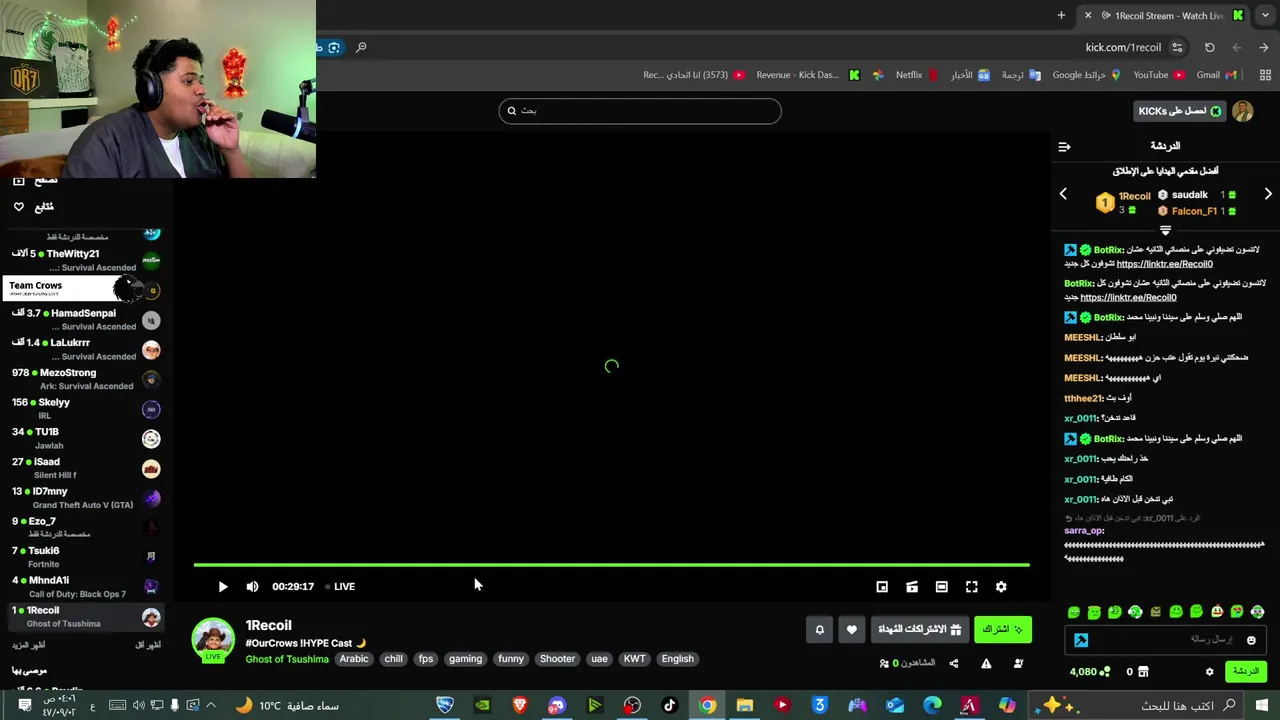Viewport: 1280px width, 720px height.
Task: Collapse sidebar with Show less link
Action: point(148,645)
